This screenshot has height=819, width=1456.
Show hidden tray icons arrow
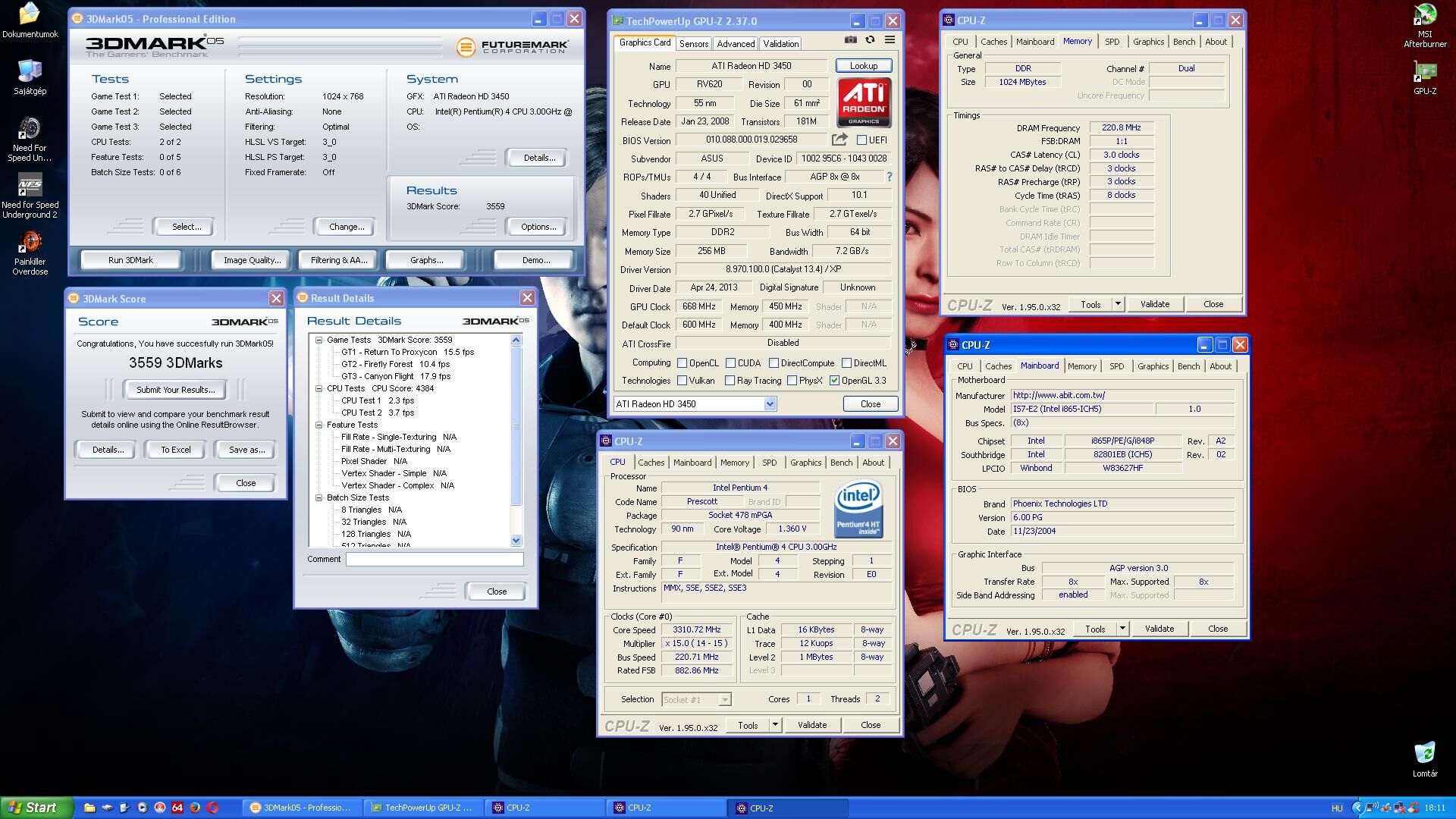1357,808
